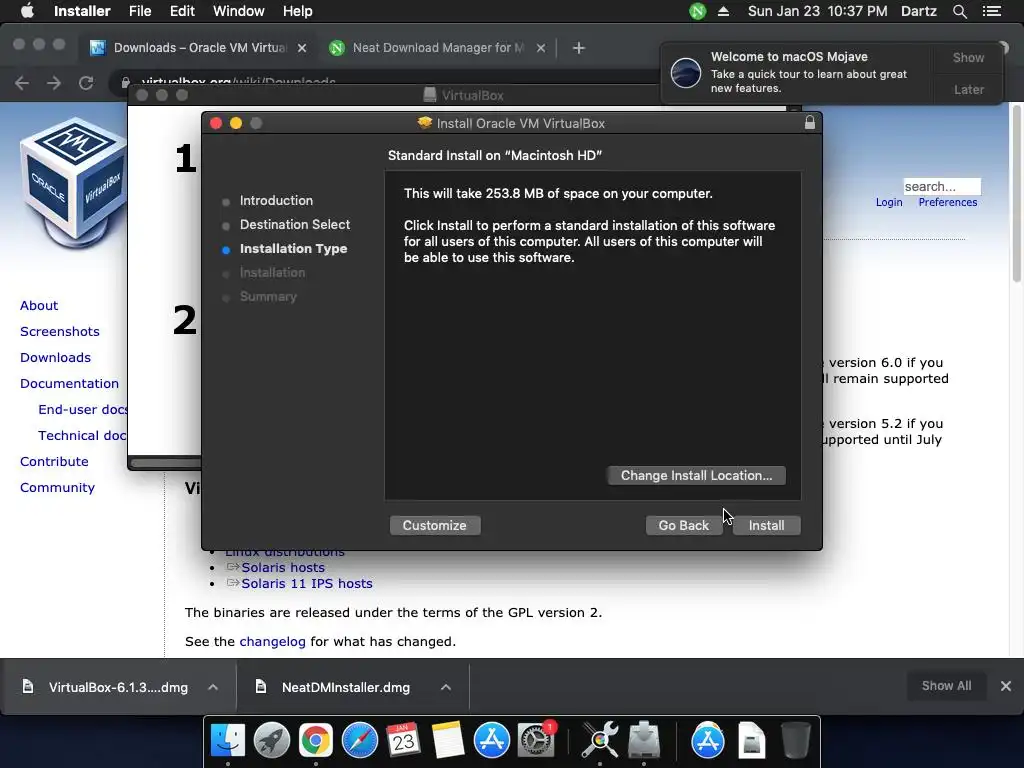This screenshot has height=768, width=1024.
Task: Click the Installer app icon in the Dock
Action: tap(645, 740)
